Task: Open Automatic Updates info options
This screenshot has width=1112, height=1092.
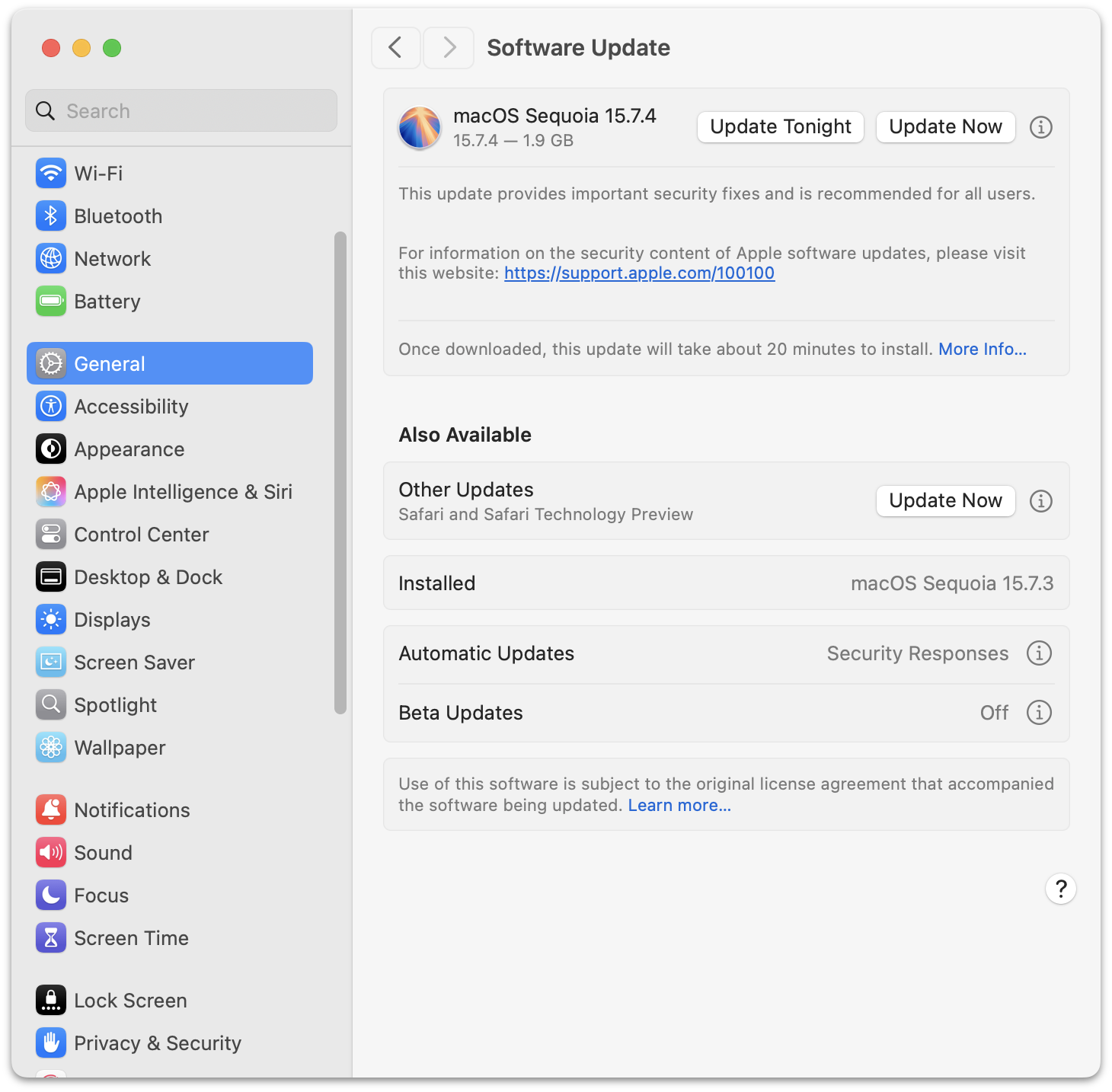Action: tap(1039, 653)
